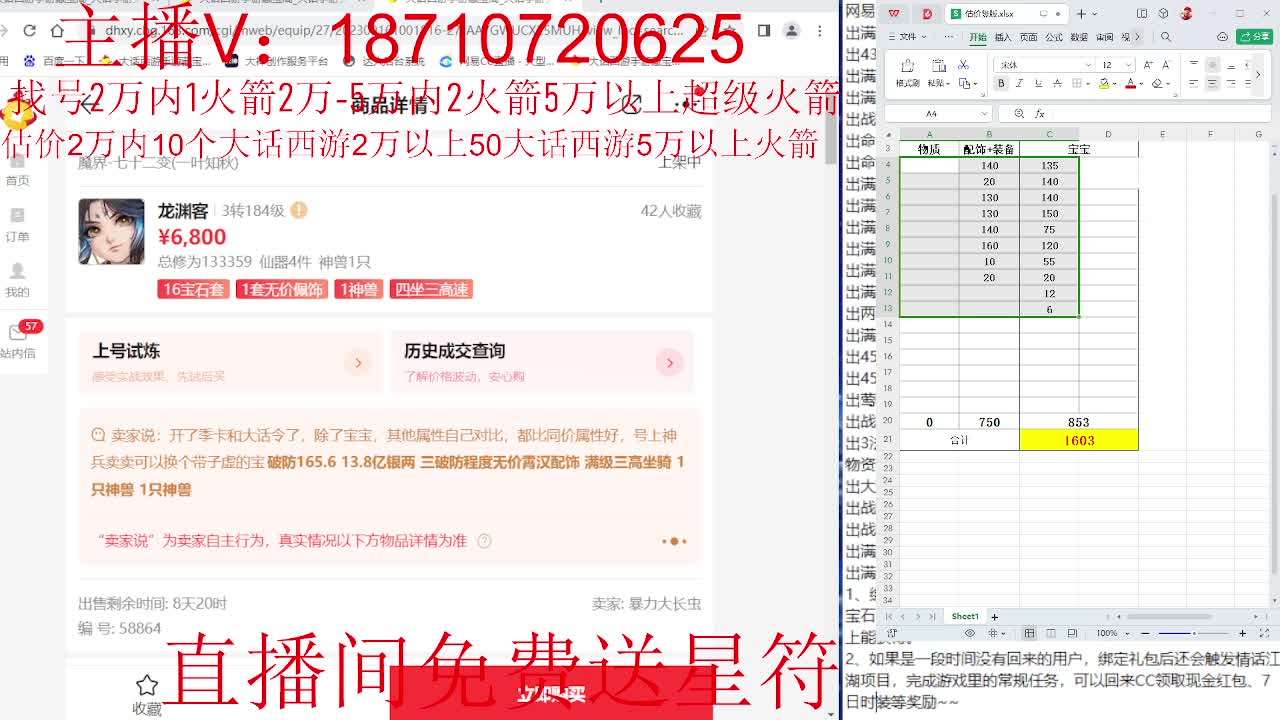Align cell content to top
This screenshot has height=720, width=1280.
click(x=1193, y=64)
